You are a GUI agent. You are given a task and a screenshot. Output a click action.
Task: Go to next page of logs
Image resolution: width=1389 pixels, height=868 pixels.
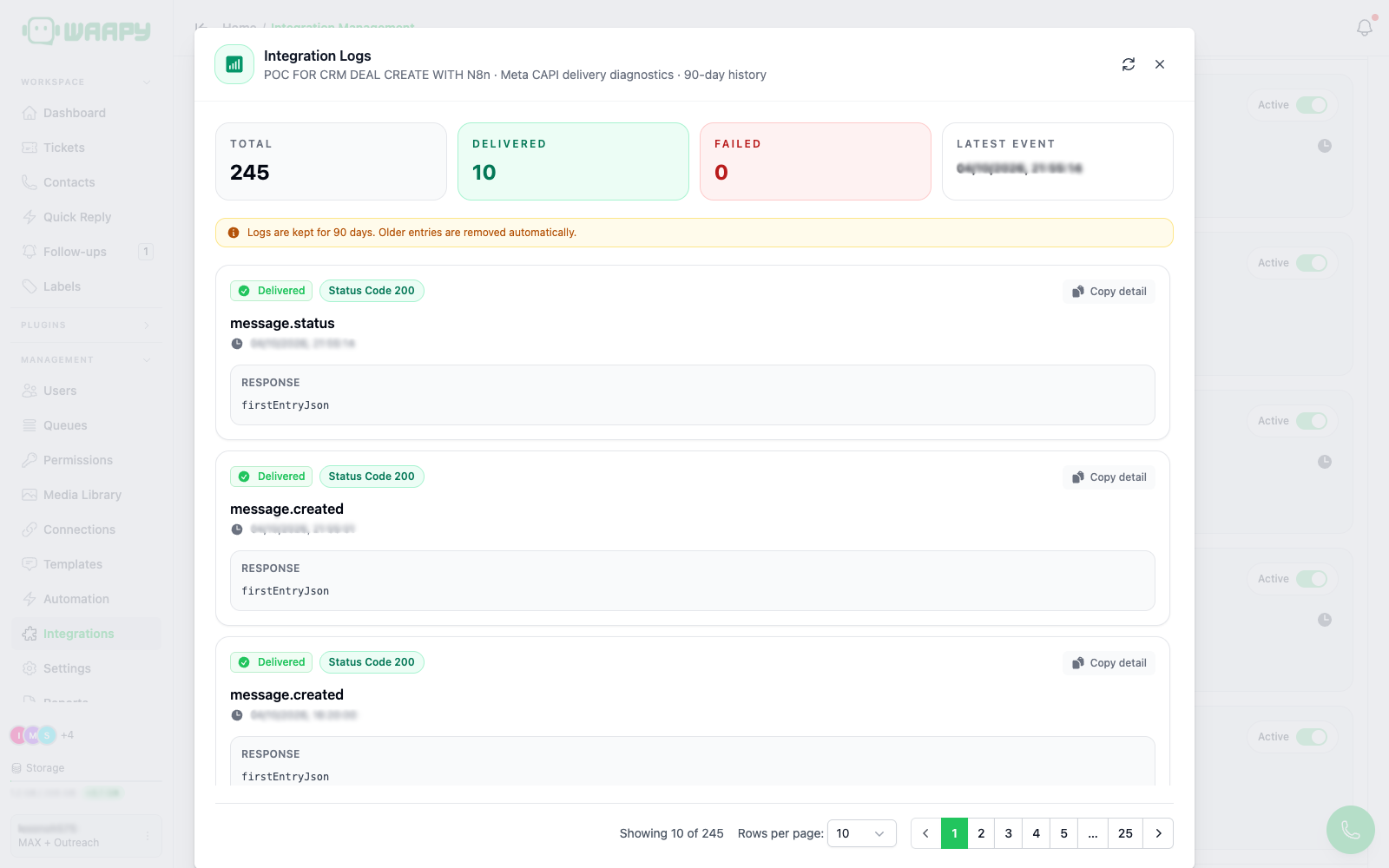pos(1158,833)
